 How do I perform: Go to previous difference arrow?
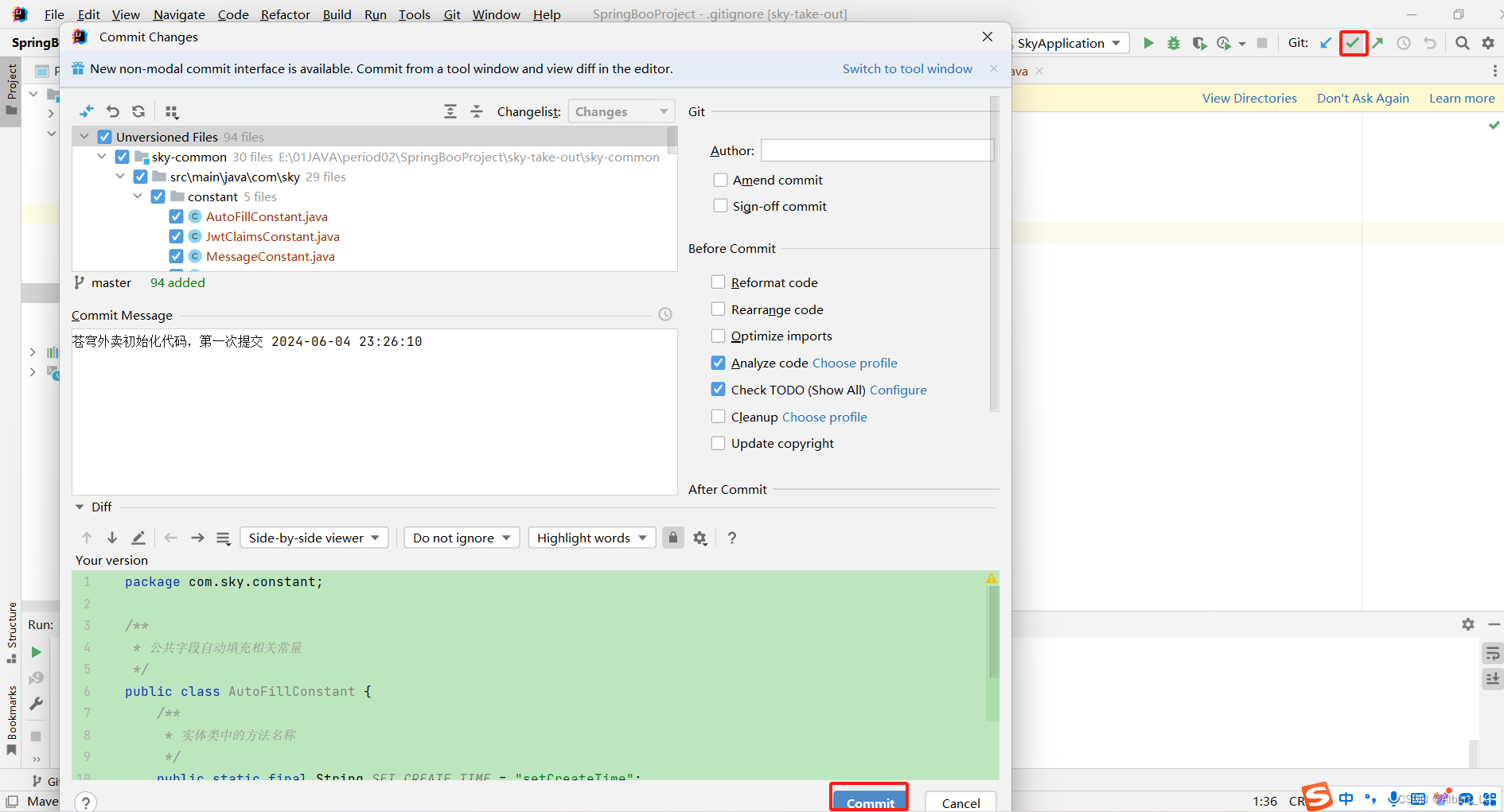pos(87,538)
